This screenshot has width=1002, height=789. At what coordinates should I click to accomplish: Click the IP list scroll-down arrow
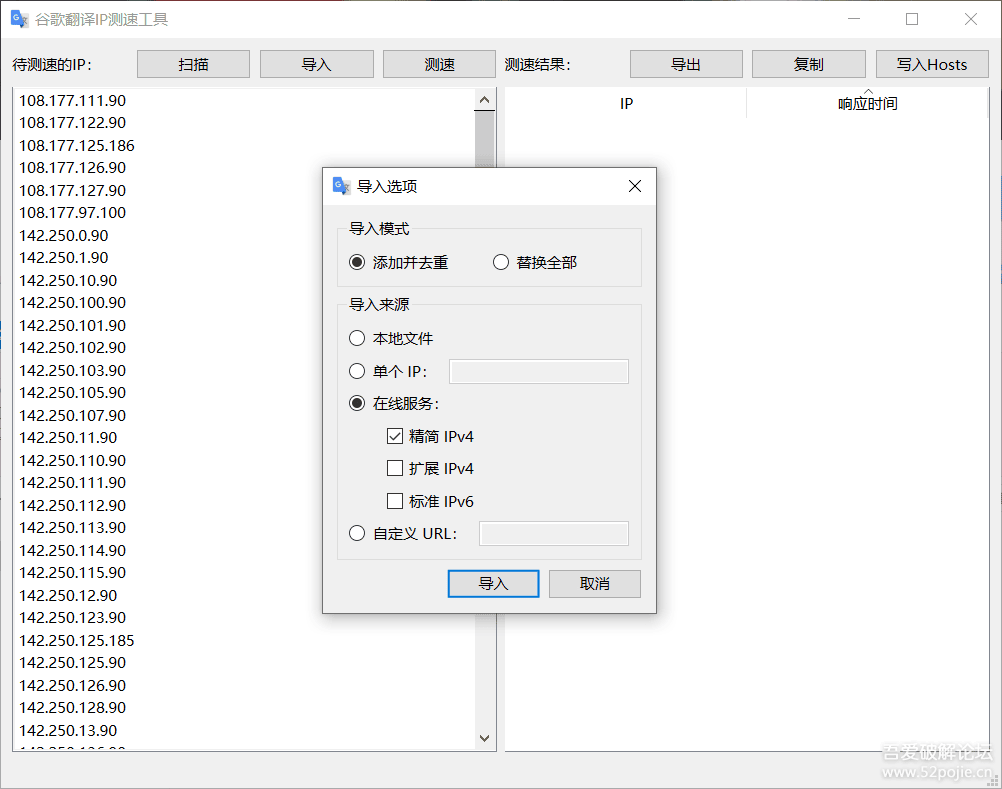484,739
